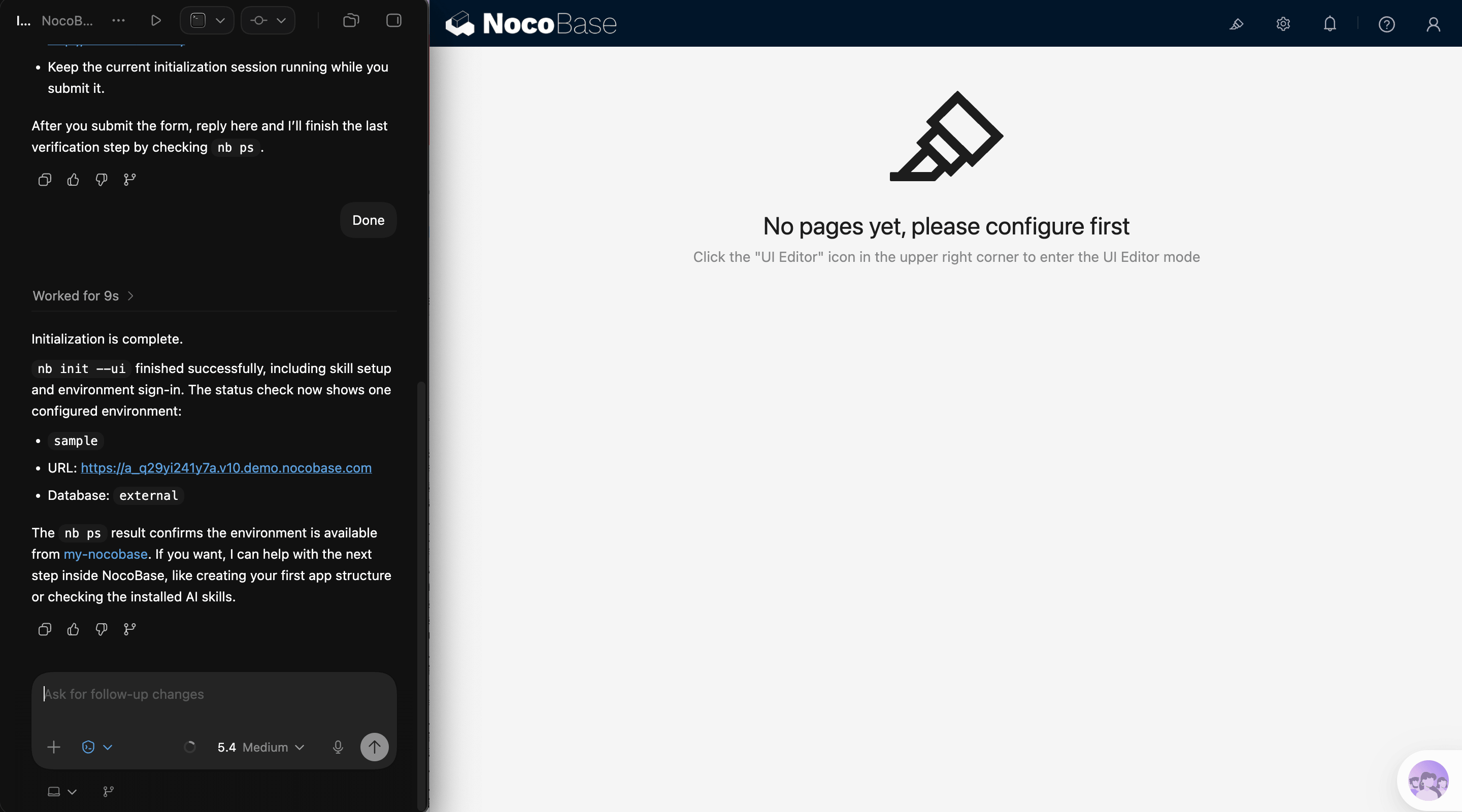The image size is (1462, 812).
Task: Click the microphone icon in the input bar
Action: tap(338, 747)
